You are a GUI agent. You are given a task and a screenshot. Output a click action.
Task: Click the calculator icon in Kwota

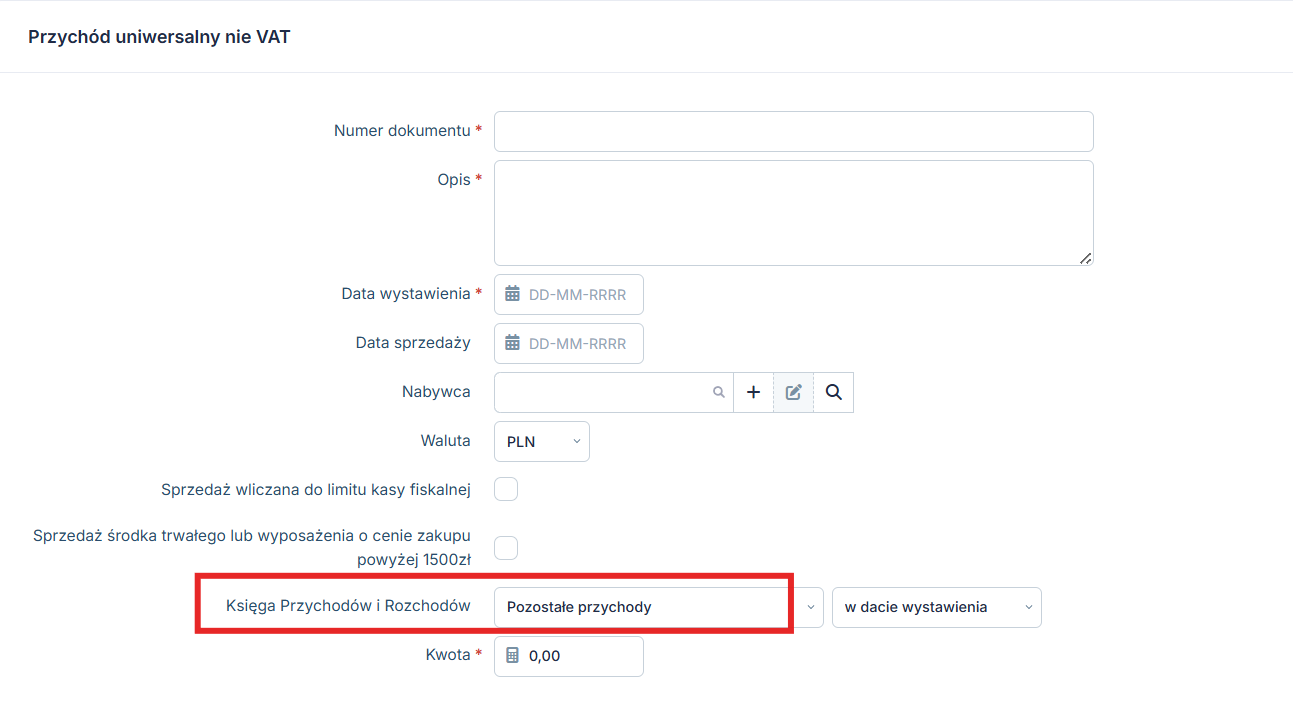[x=512, y=656]
